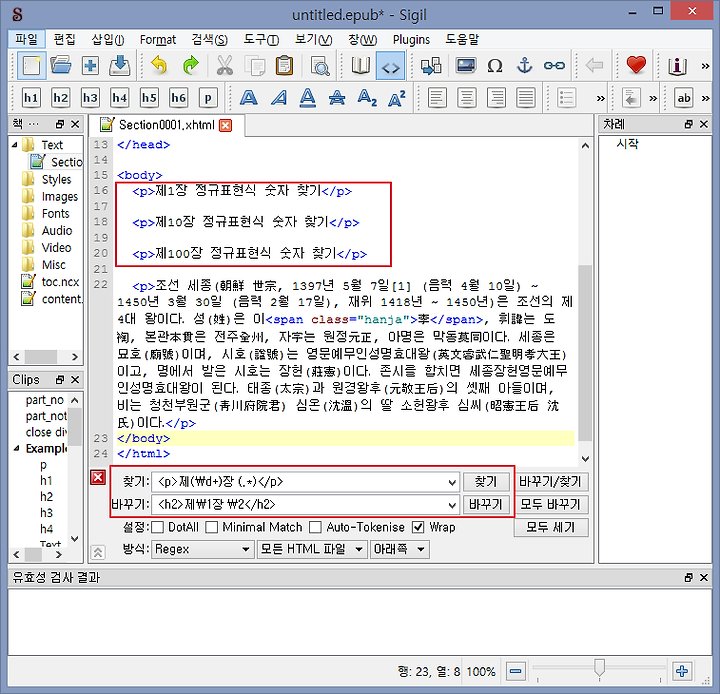Align text center icon
Viewport: 720px width, 694px height.
click(x=467, y=98)
